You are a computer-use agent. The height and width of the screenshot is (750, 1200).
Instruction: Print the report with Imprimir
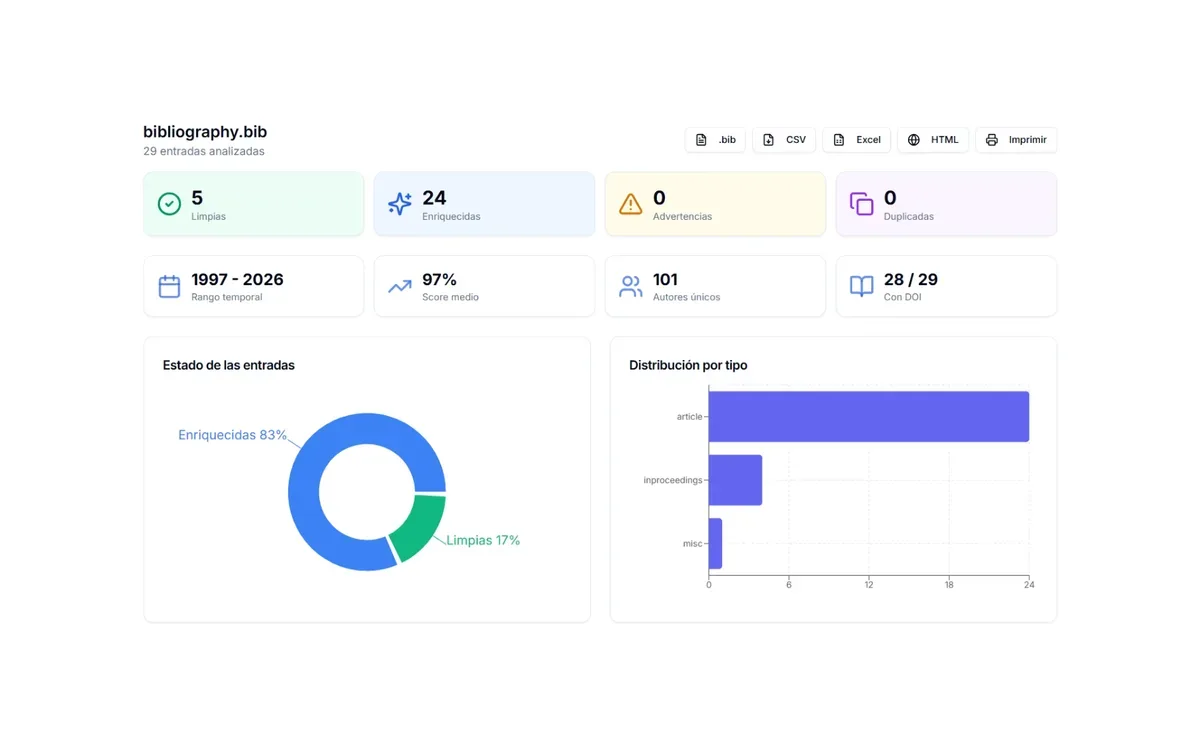[x=1016, y=140]
